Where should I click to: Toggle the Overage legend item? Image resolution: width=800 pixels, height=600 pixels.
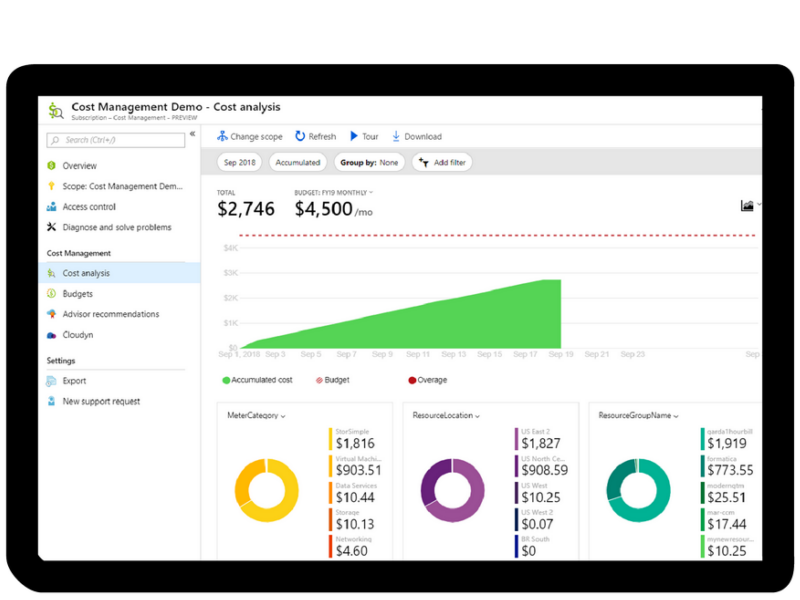click(x=428, y=380)
